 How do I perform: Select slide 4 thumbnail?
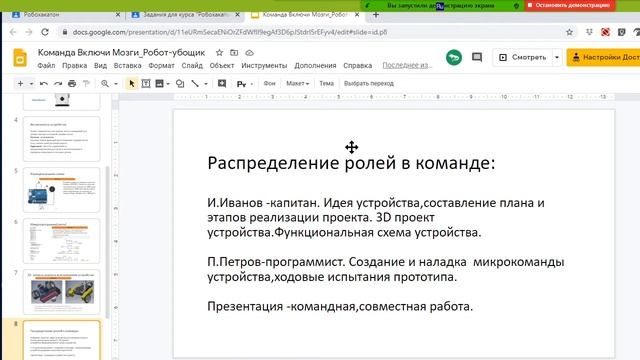pos(61,139)
